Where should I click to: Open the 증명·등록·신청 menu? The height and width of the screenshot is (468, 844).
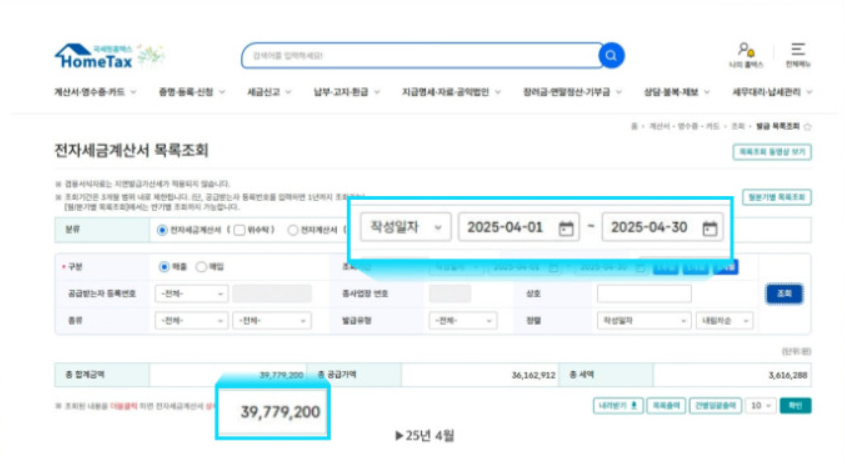click(192, 92)
